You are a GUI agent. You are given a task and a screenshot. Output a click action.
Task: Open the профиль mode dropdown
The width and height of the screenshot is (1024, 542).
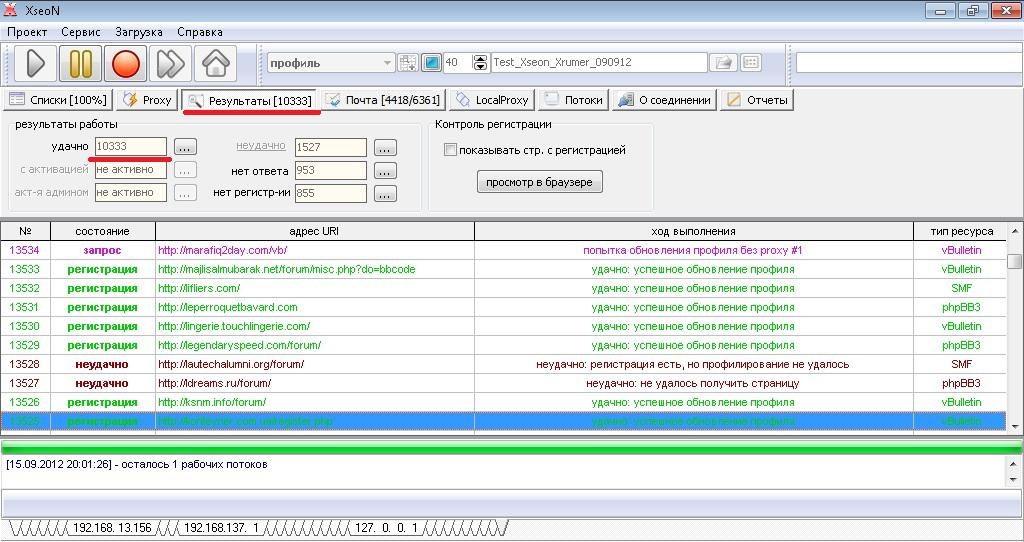(330, 63)
